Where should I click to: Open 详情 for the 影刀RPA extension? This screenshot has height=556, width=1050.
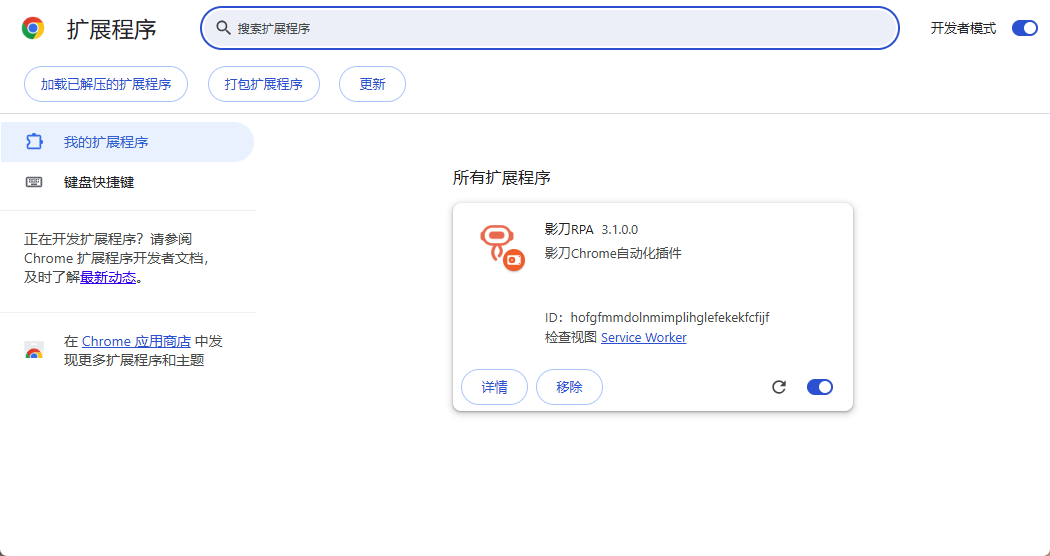(x=494, y=387)
